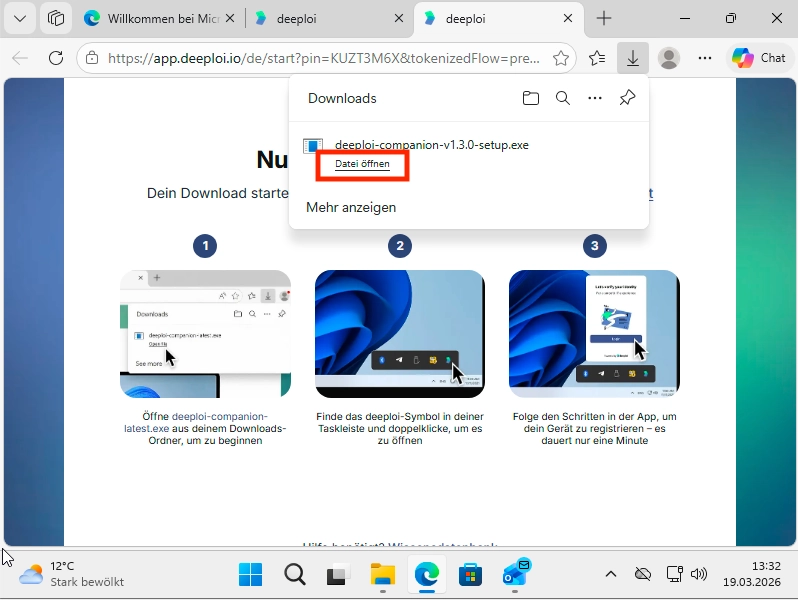Click the cloud sync tray icon
798x600 pixels.
[x=643, y=575]
